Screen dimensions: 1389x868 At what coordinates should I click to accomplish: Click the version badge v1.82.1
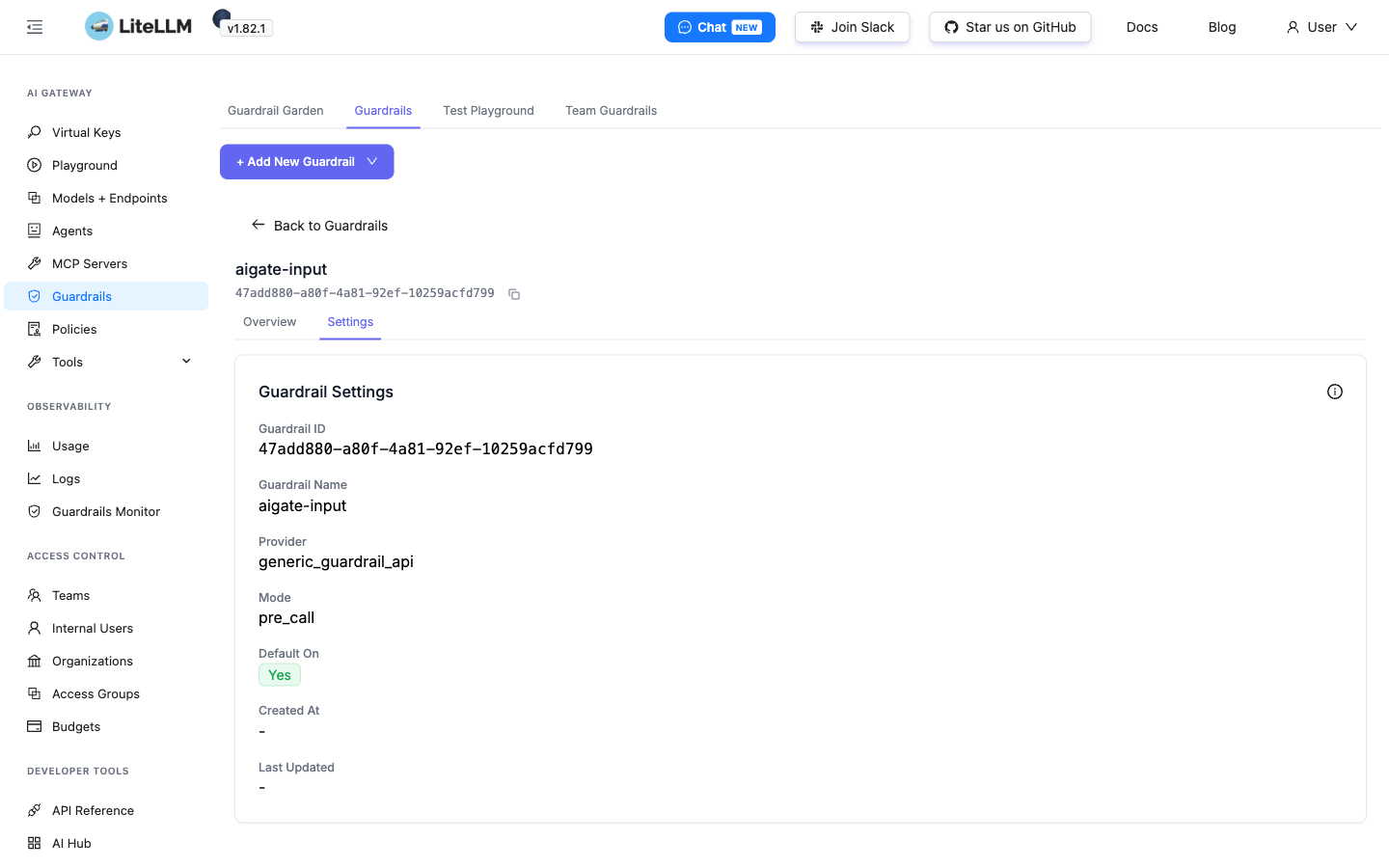[247, 29]
